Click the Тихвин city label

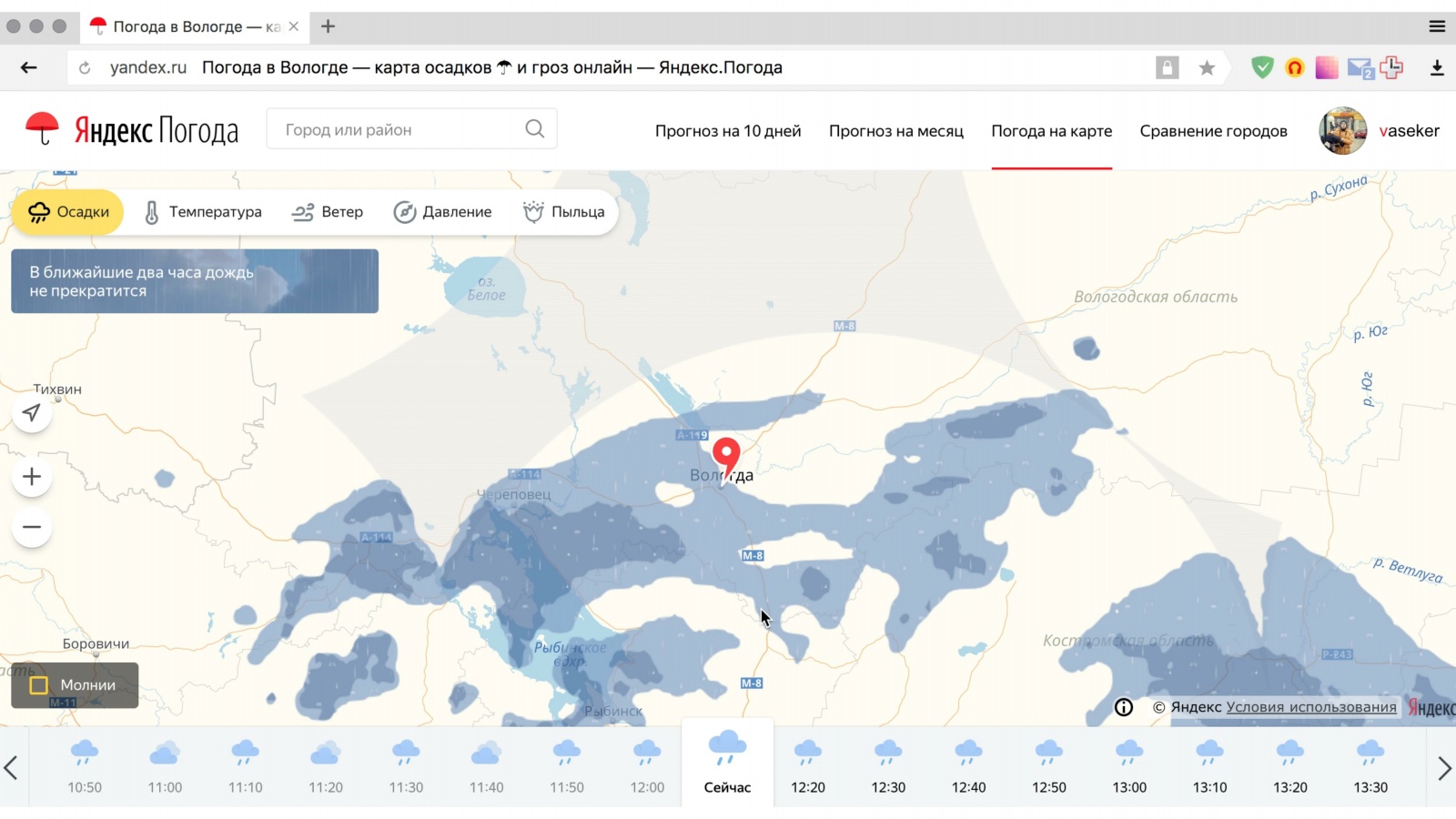click(57, 389)
